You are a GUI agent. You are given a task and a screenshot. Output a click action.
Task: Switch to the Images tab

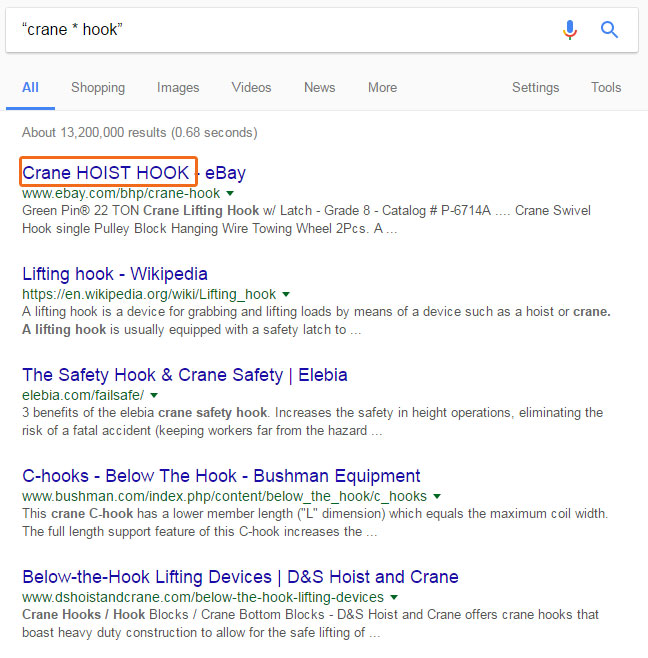178,87
